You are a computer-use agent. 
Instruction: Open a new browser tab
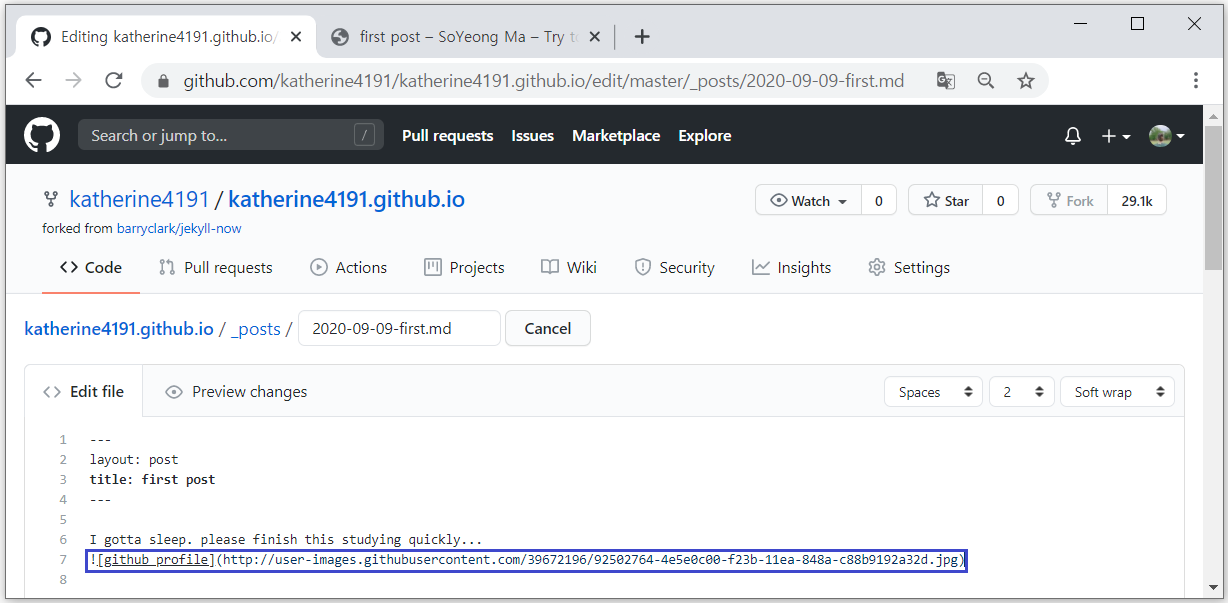(x=642, y=37)
